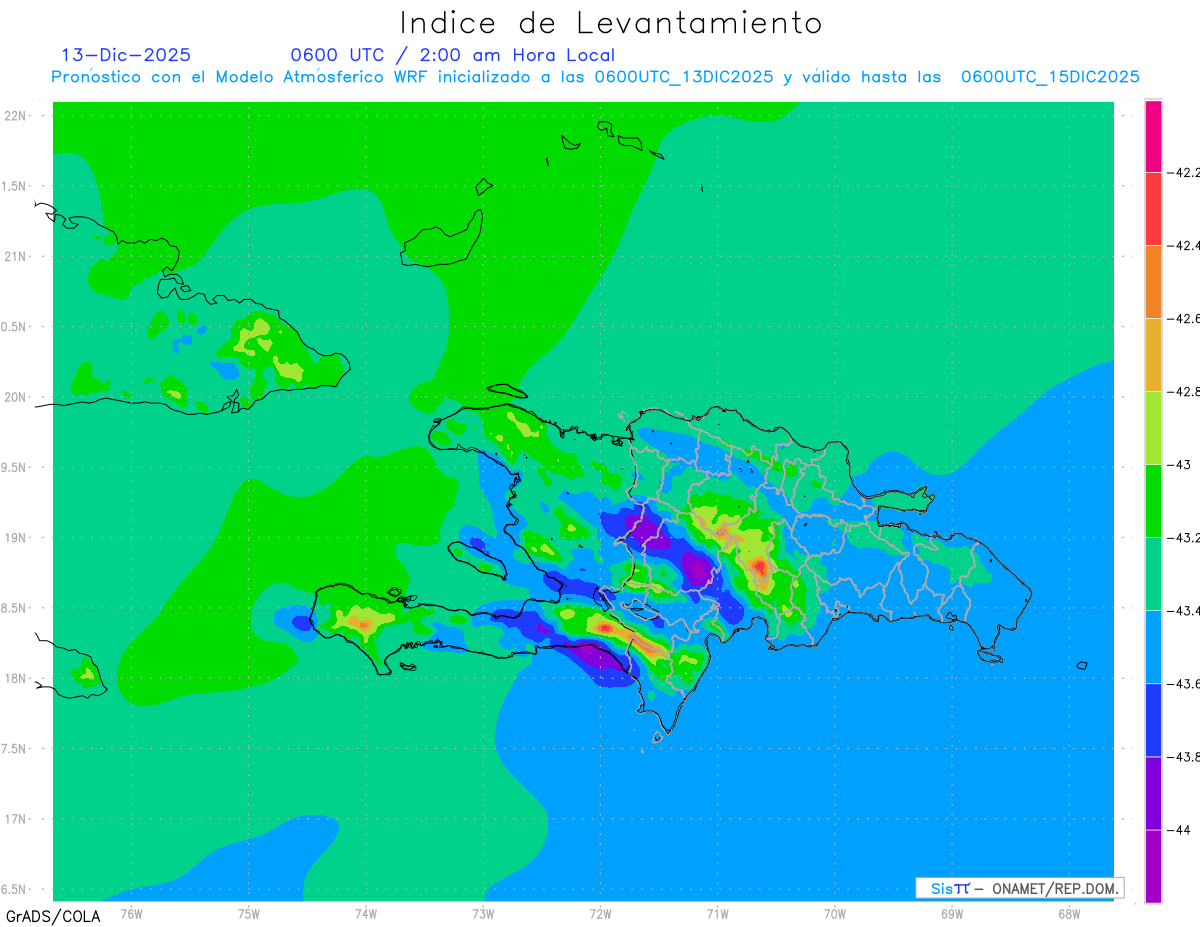Pick the yellow-green swatch below -42.8
Viewport: 1200px width, 927px height.
pyautogui.click(x=1153, y=427)
